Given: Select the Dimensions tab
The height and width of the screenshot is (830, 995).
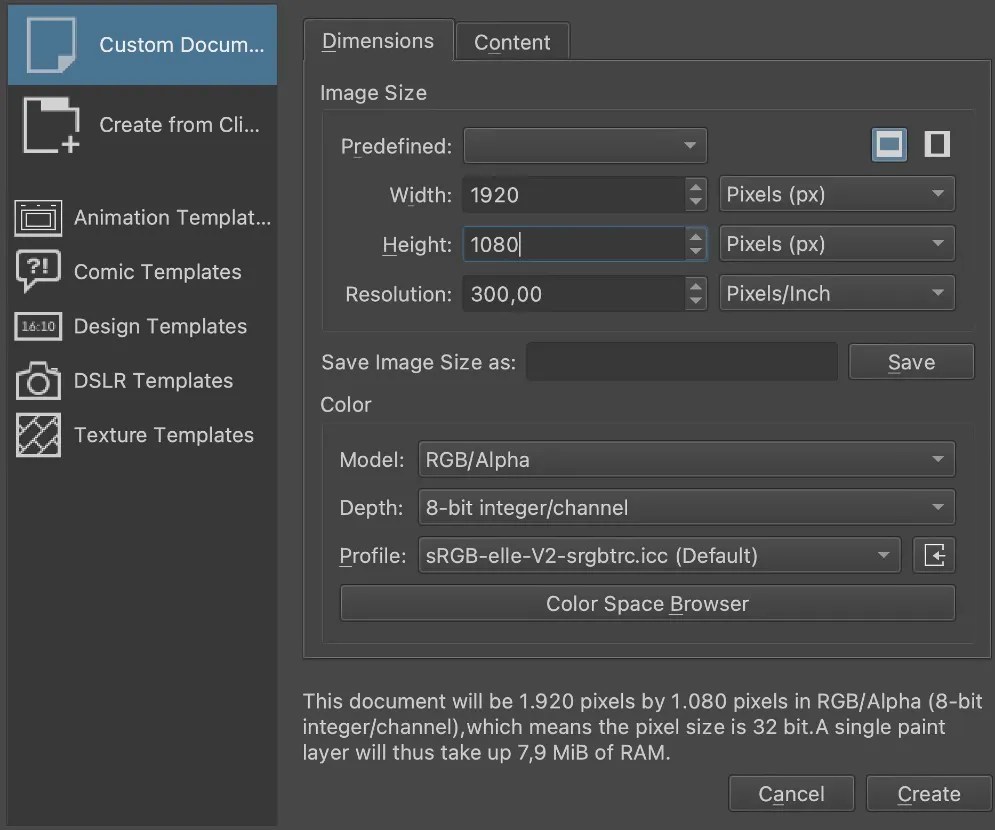Looking at the screenshot, I should [378, 41].
